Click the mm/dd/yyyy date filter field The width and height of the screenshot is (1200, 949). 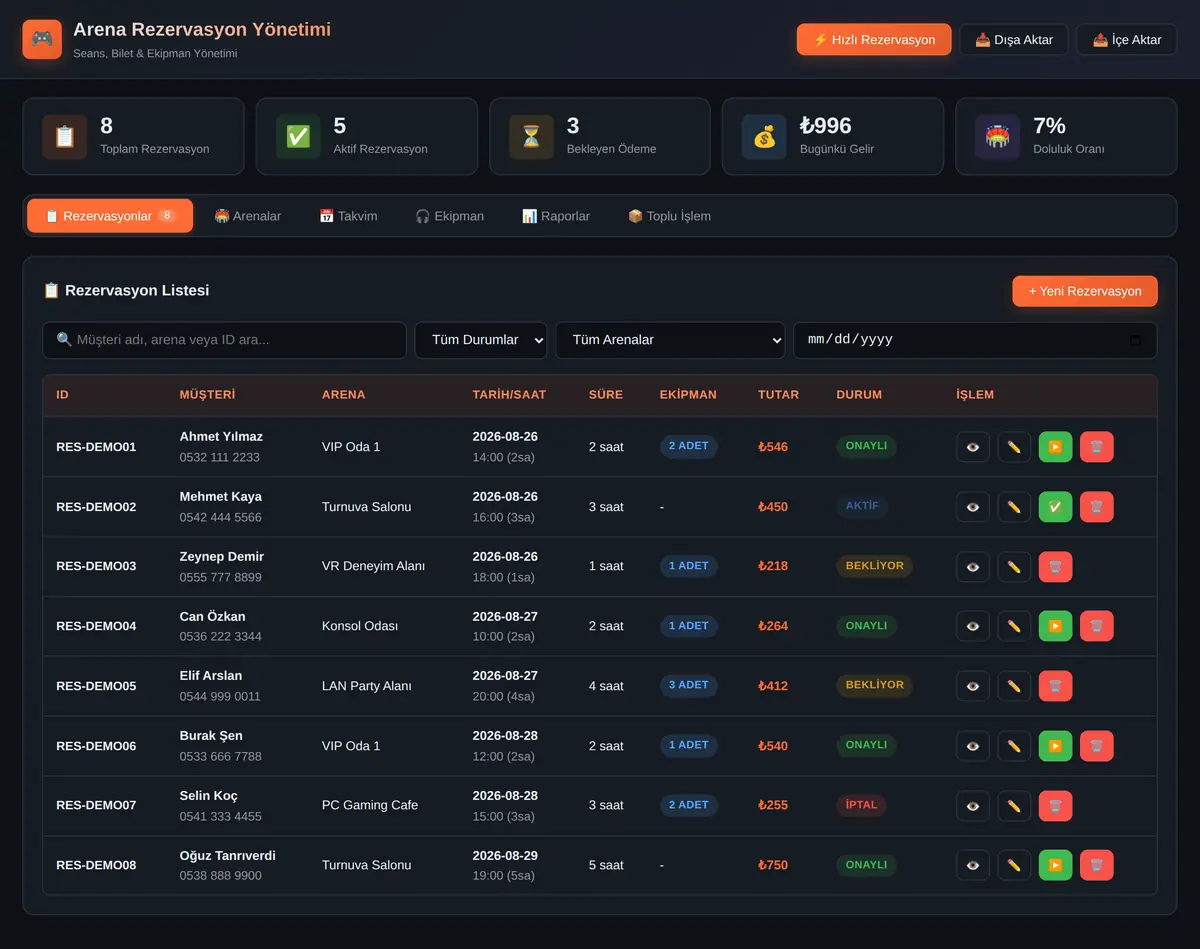pyautogui.click(x=975, y=340)
